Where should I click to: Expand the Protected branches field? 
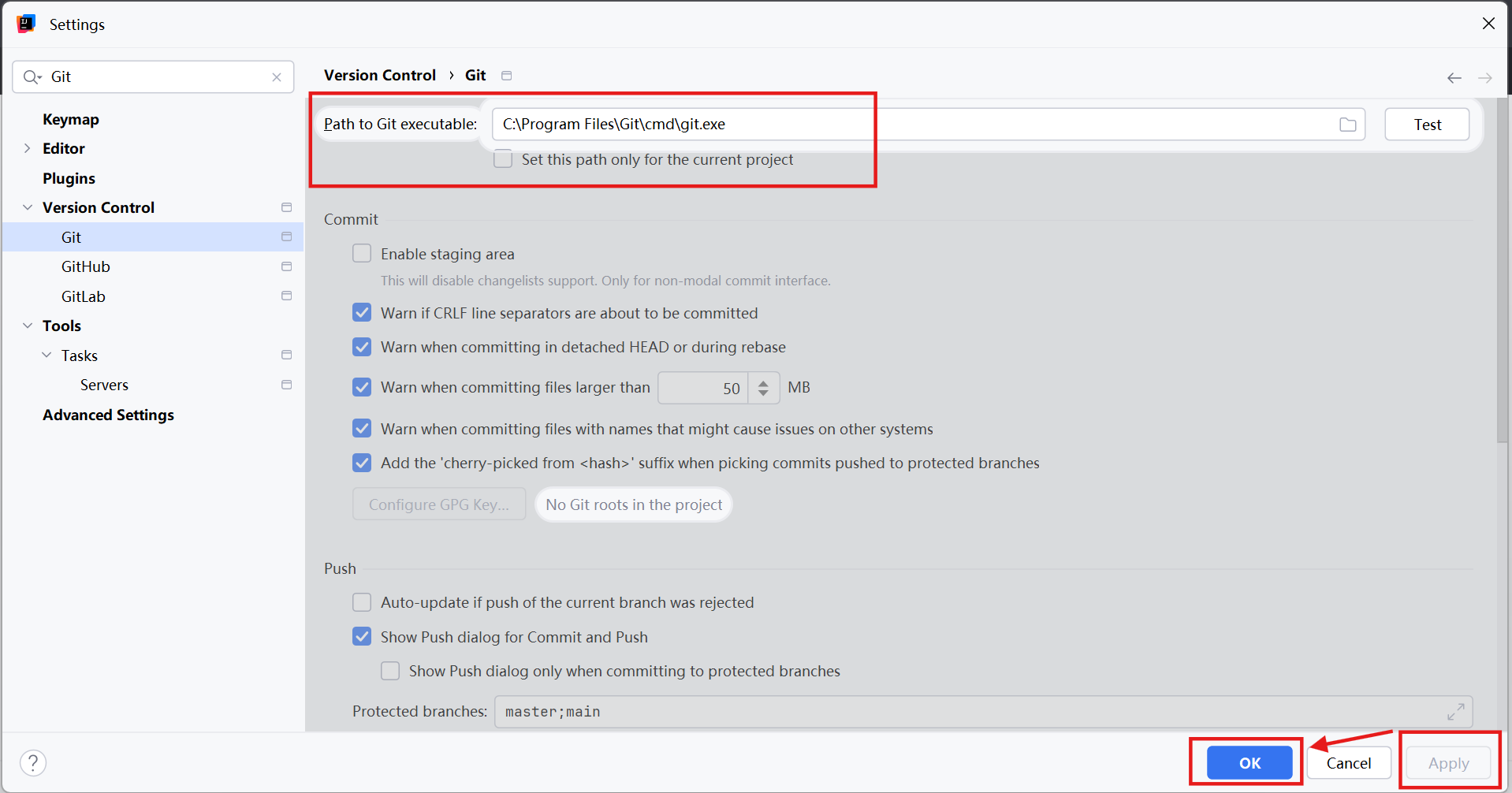(x=1456, y=712)
